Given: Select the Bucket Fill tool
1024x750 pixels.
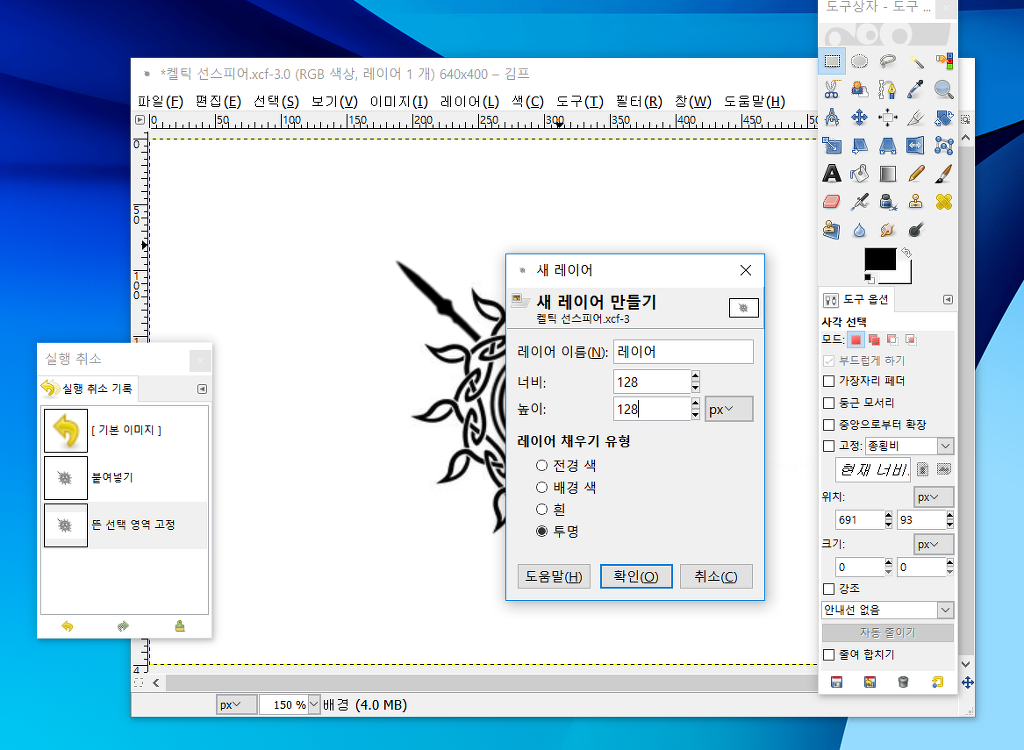Looking at the screenshot, I should click(x=859, y=174).
